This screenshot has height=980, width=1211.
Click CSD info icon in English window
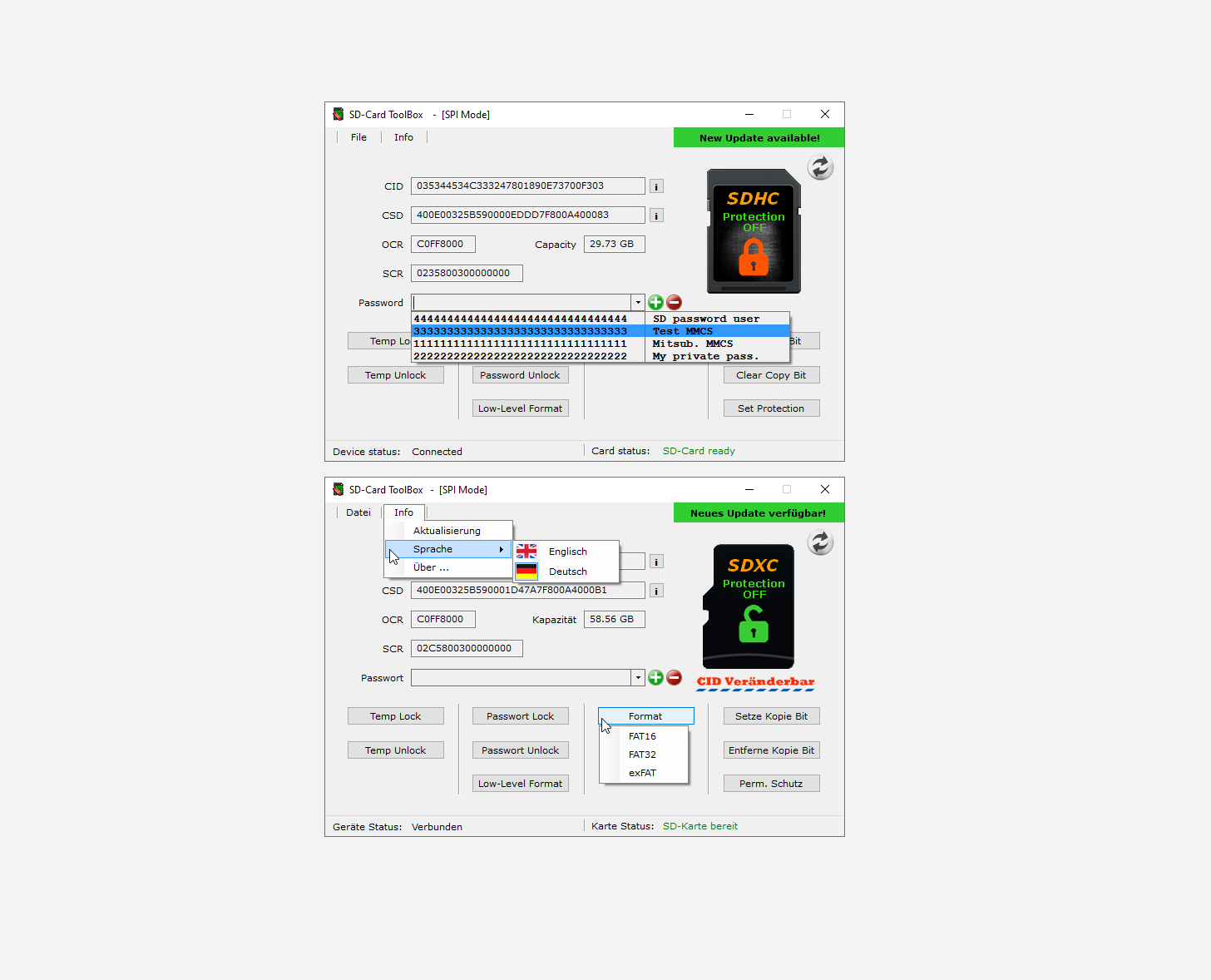[x=656, y=215]
